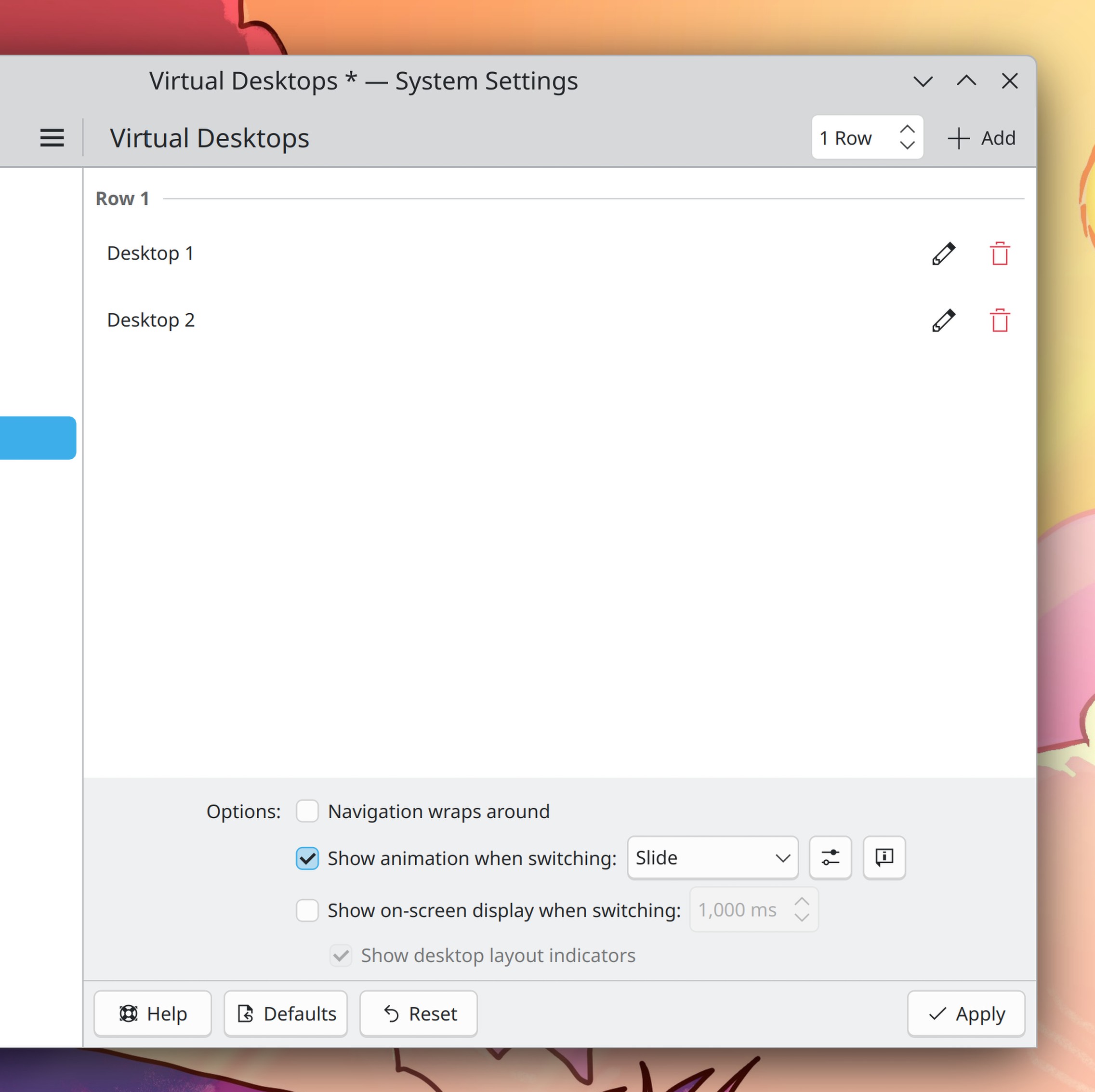Restore settings with Defaults button
The image size is (1095, 1092).
(x=286, y=1014)
